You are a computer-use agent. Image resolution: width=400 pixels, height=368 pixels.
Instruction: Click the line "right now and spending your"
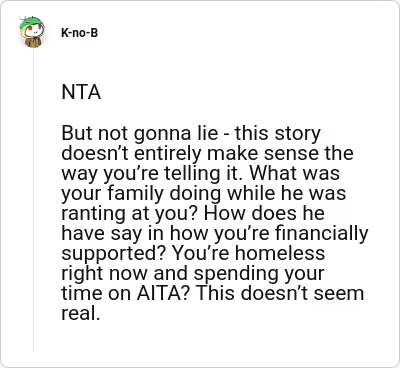click(192, 274)
